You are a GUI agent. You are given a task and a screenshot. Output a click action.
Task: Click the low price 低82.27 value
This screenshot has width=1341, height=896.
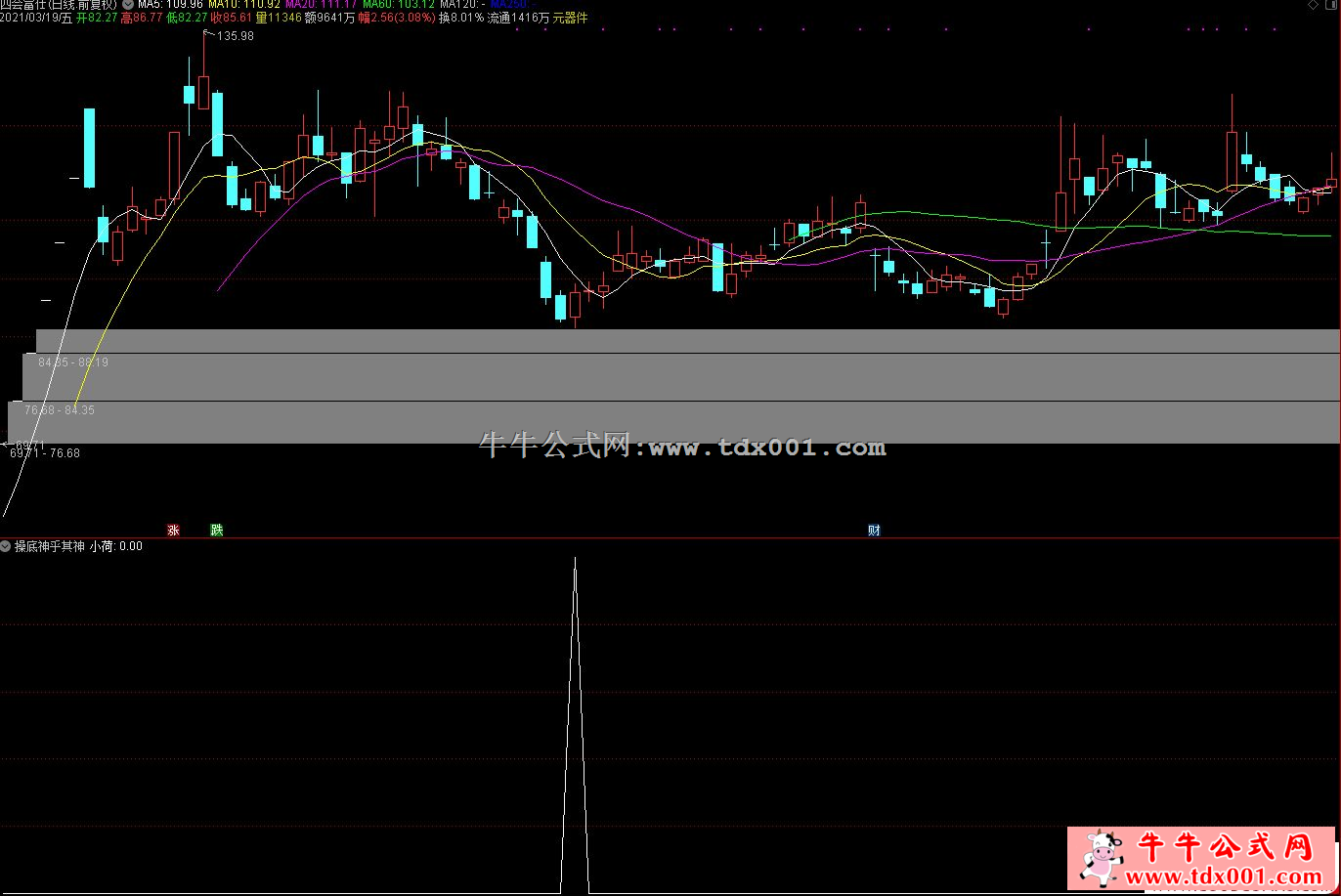[187, 18]
